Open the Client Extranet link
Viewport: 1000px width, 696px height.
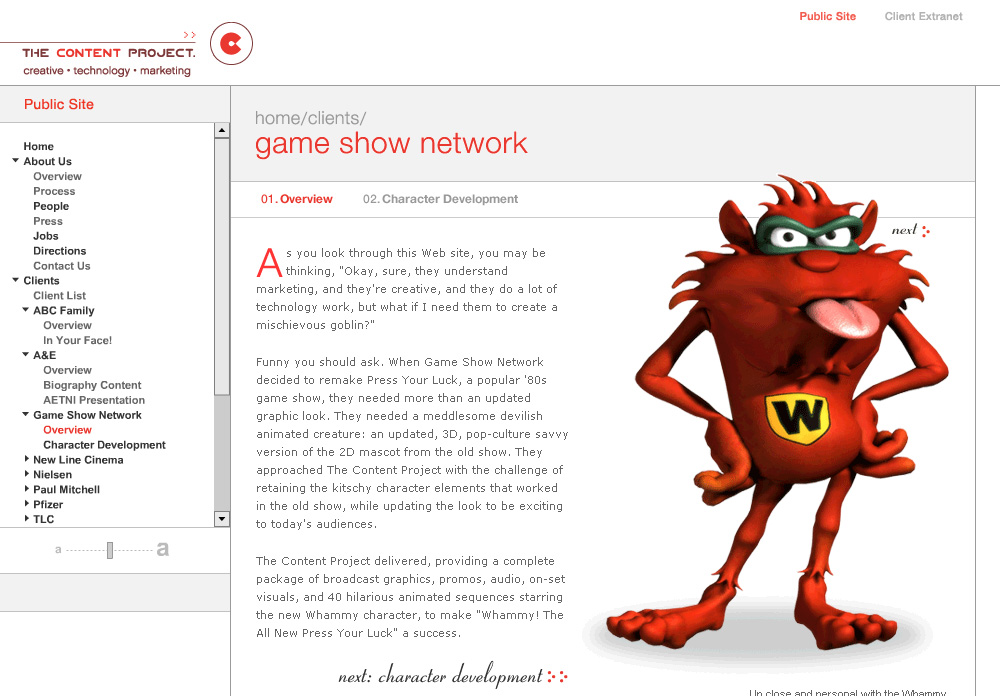click(x=923, y=16)
